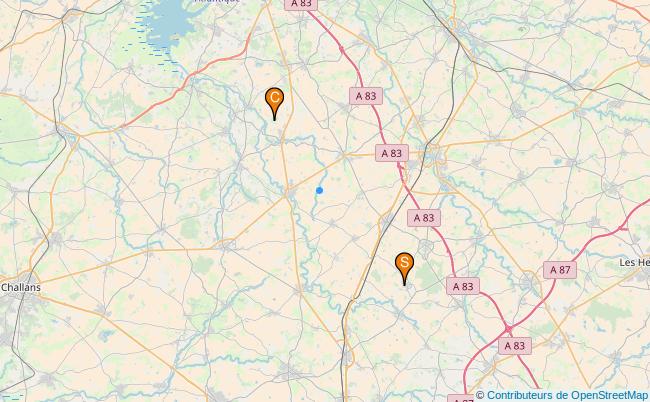
Task: Click the A 83 shield cut off at top edge
Action: point(301,4)
